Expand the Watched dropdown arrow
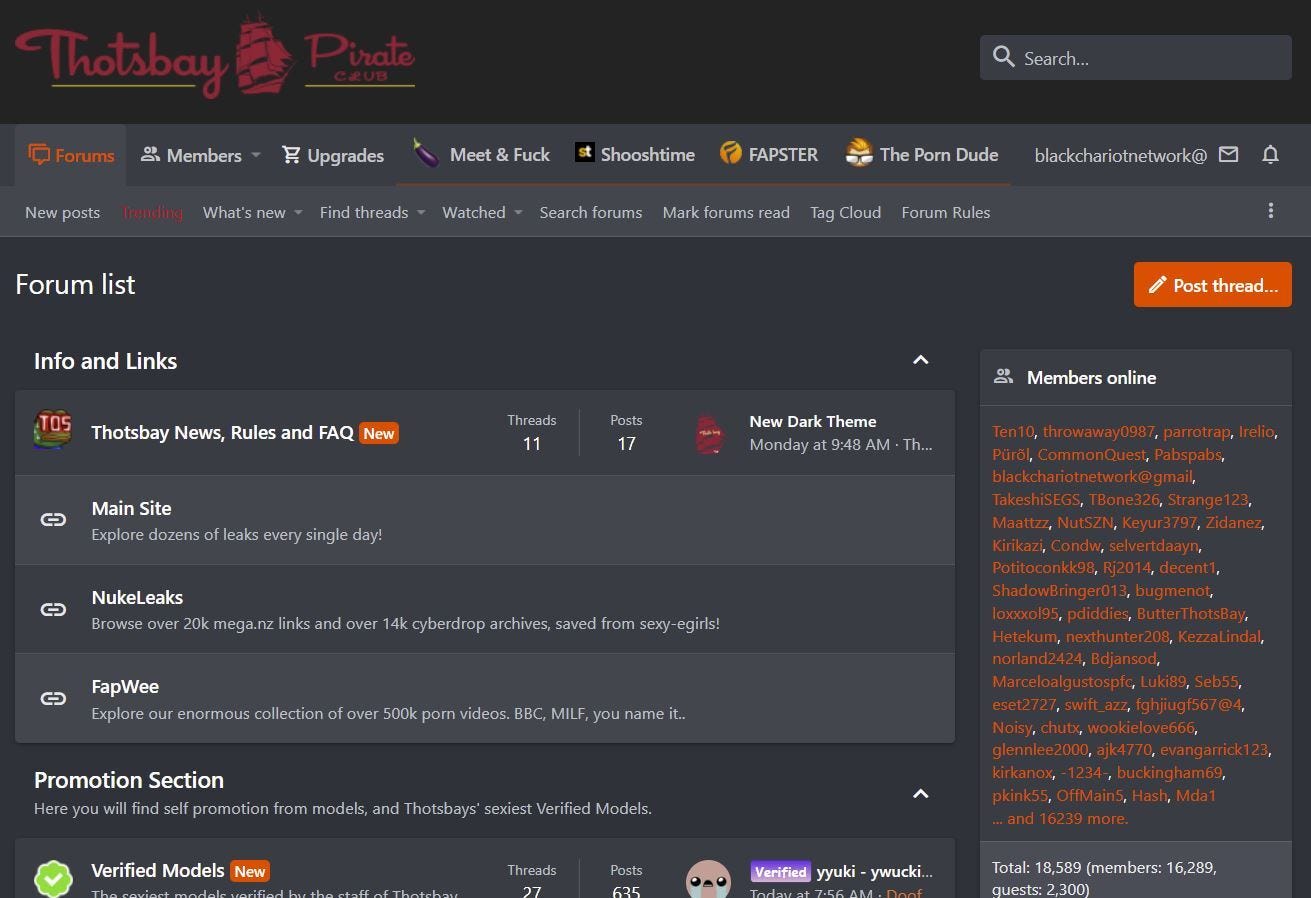This screenshot has height=898, width=1311. (518, 212)
